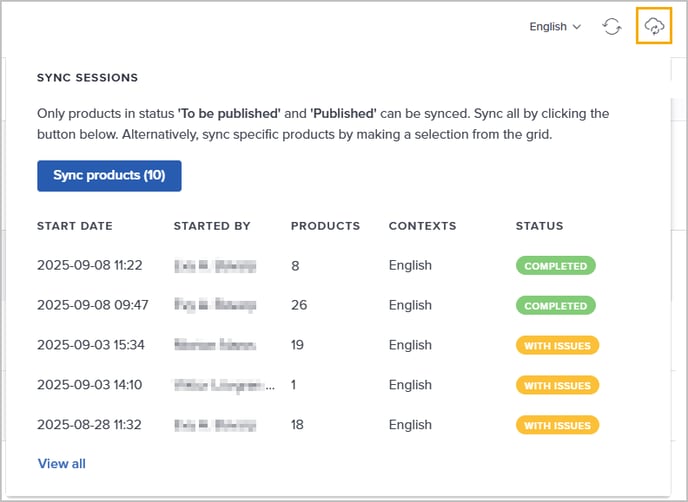Image resolution: width=688 pixels, height=502 pixels.
Task: Click English context in 11:22 session row
Action: (x=410, y=265)
